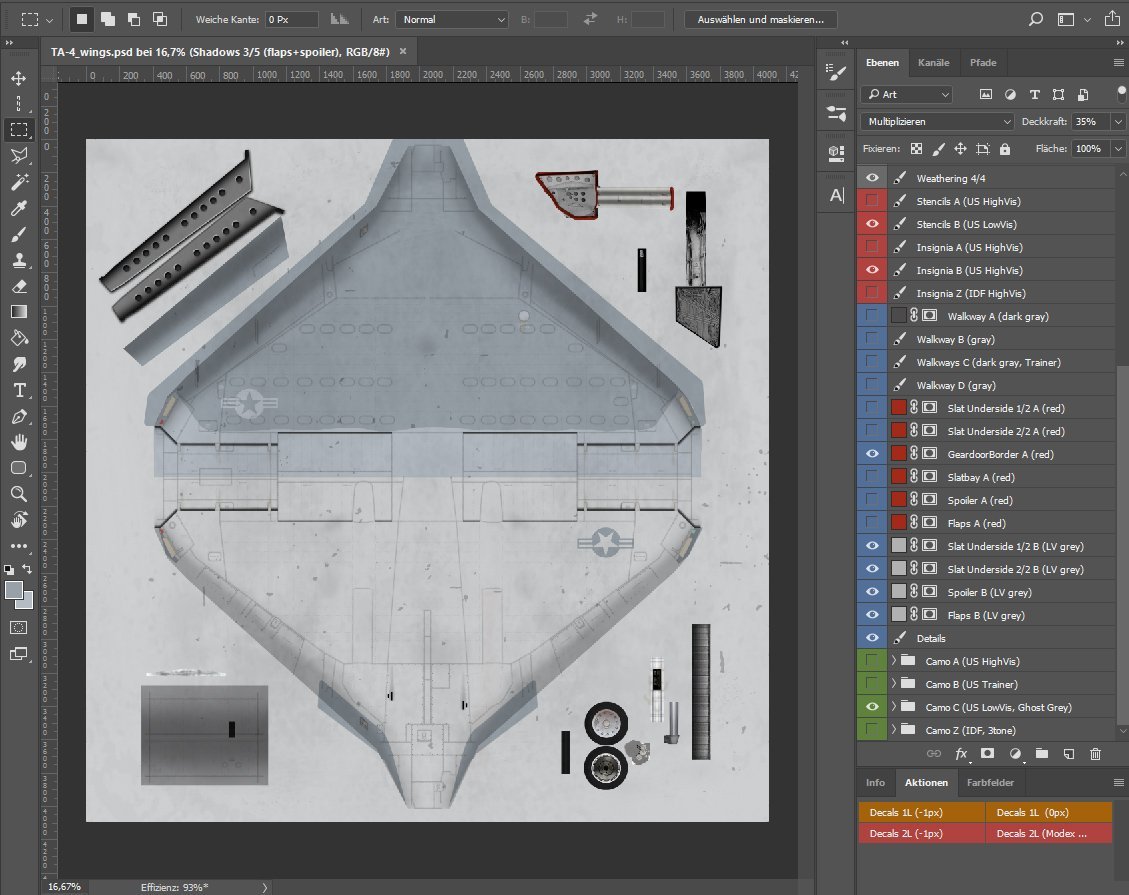
Task: Select the Brush tool
Action: [x=20, y=235]
